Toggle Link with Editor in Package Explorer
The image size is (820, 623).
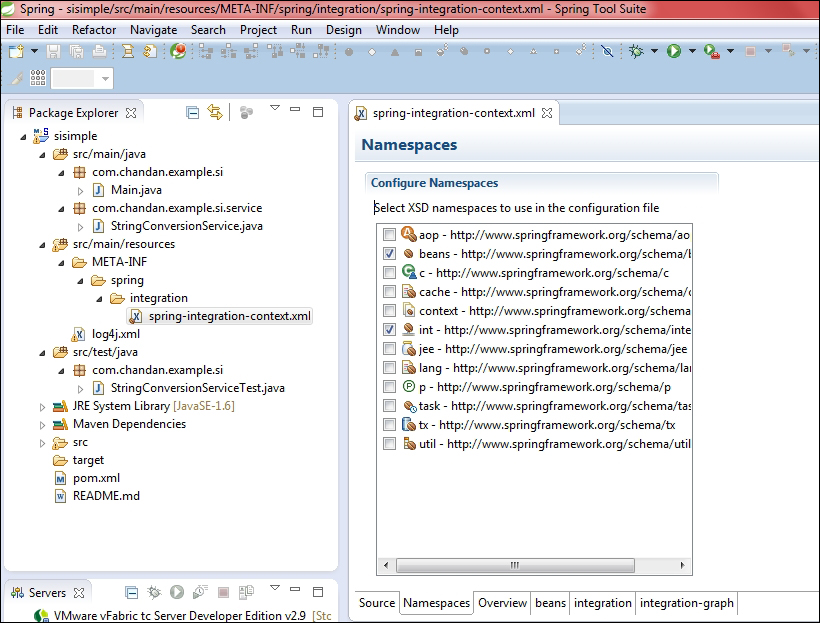pyautogui.click(x=216, y=112)
